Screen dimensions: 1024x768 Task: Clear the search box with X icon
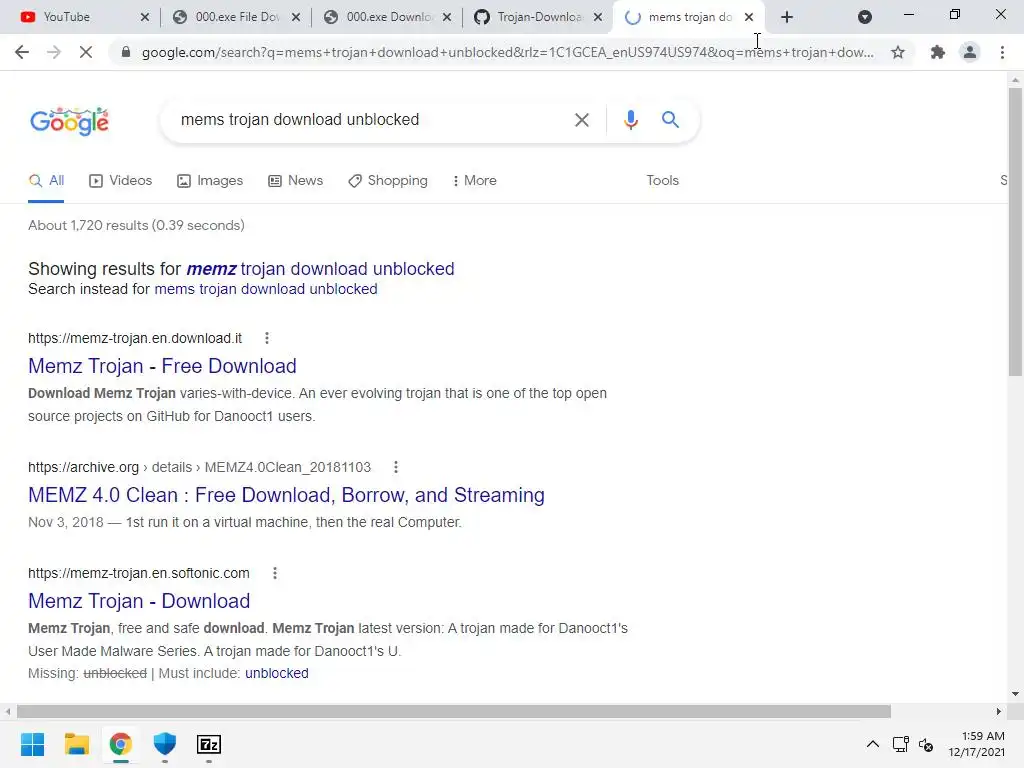point(581,120)
